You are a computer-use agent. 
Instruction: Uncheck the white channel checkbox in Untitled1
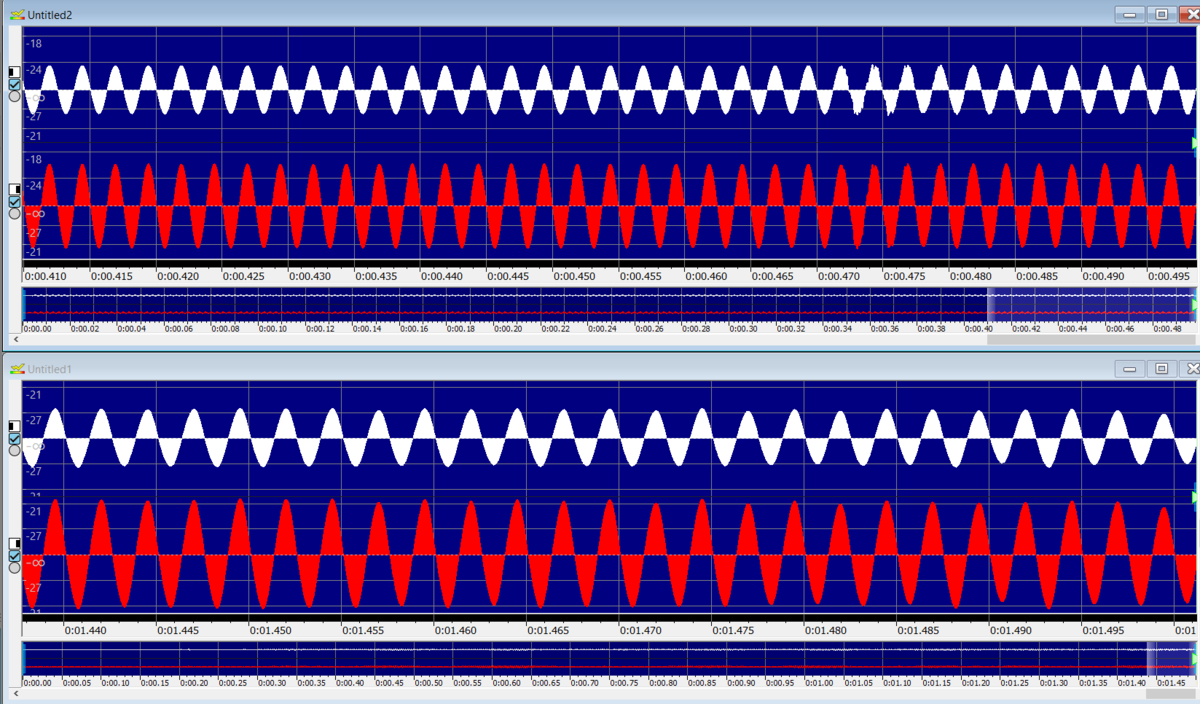tap(14, 438)
